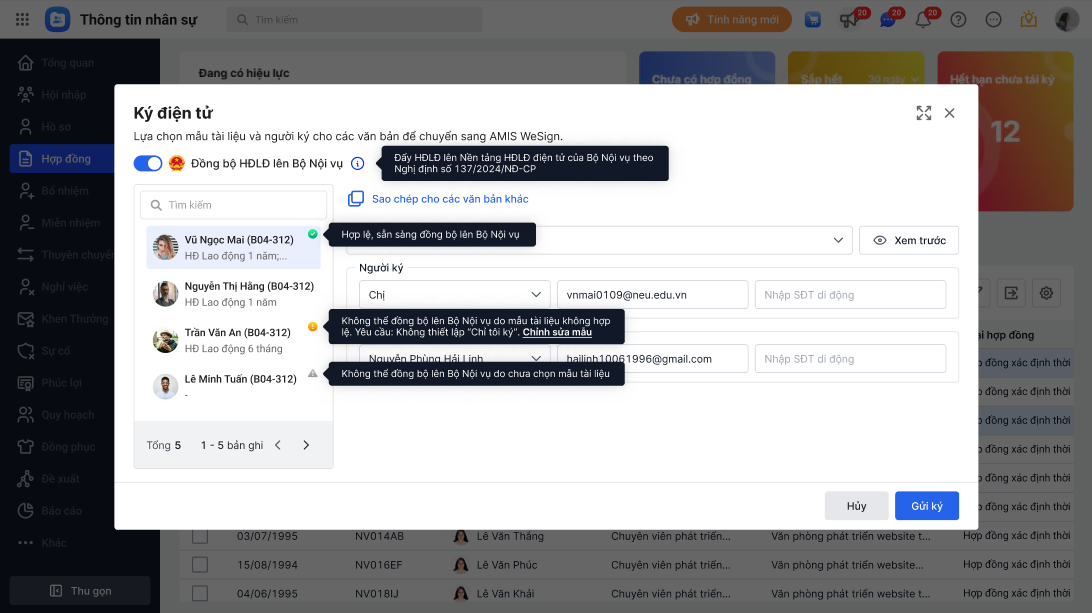Open Nghỉ việc in the sidebar
The width and height of the screenshot is (1092, 613).
[x=63, y=287]
